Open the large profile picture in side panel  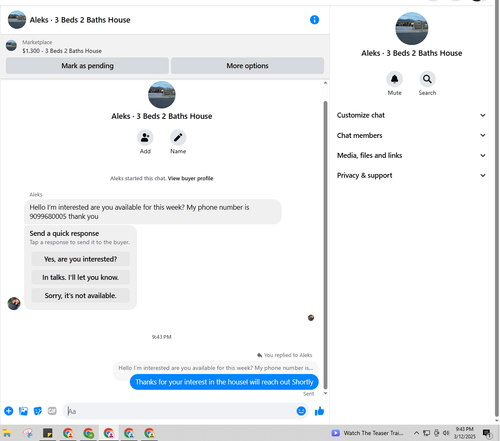pos(412,29)
